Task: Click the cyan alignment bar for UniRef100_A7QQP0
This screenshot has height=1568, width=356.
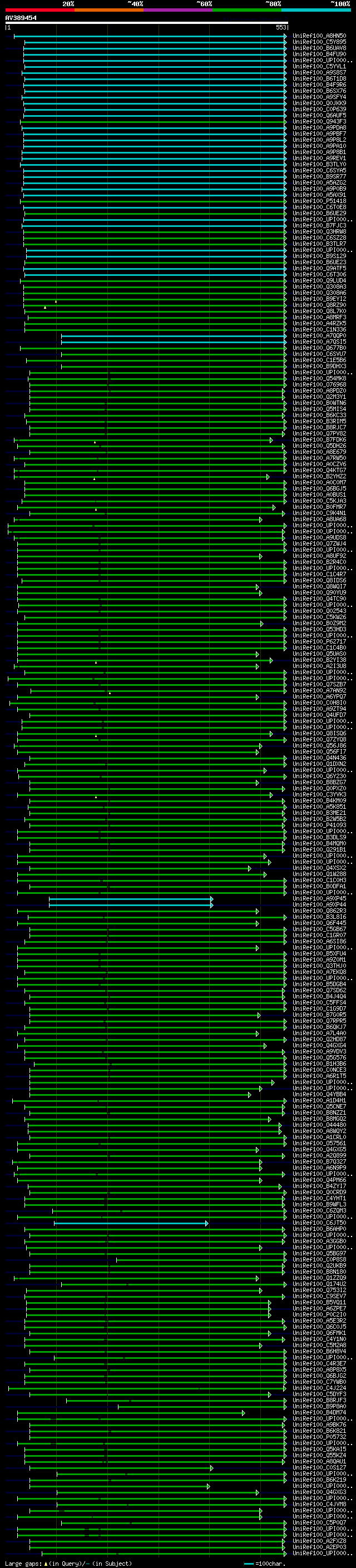Action: click(174, 336)
